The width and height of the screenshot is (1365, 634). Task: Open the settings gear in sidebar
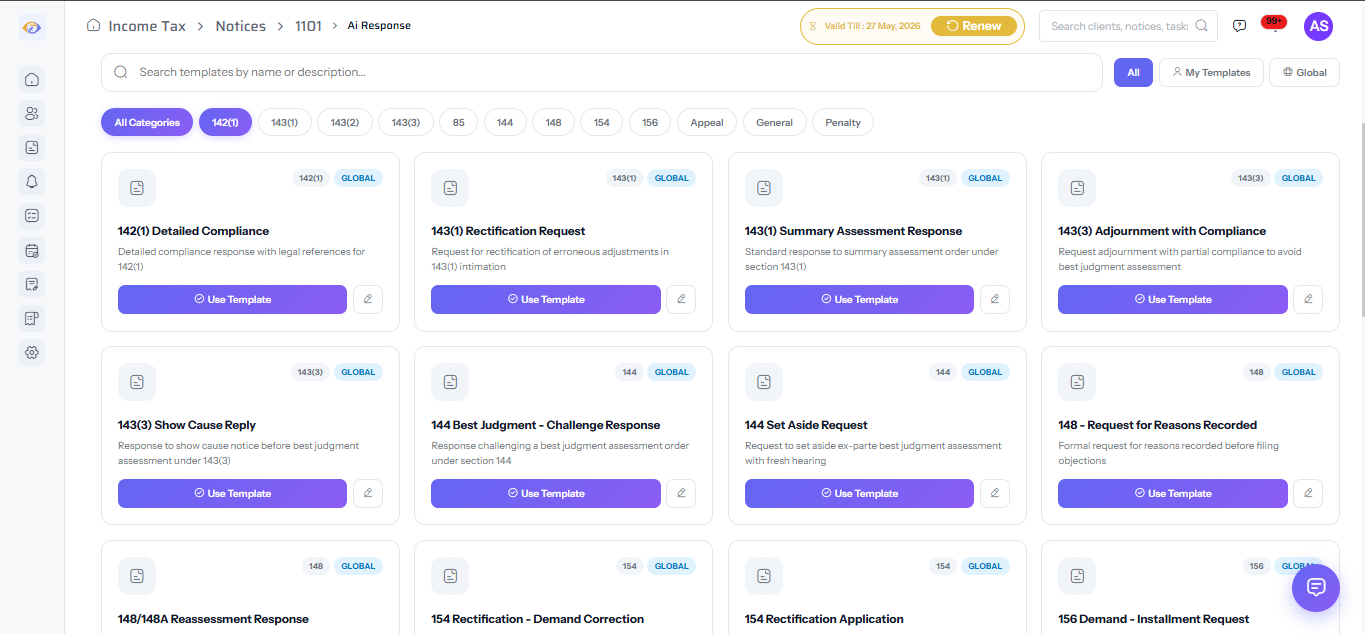pyautogui.click(x=32, y=352)
